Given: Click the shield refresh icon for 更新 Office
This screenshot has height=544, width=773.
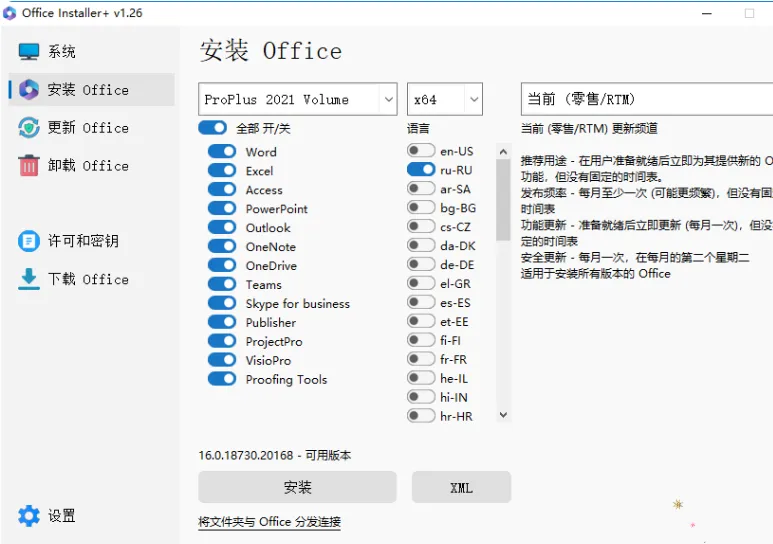Looking at the screenshot, I should click(x=29, y=128).
